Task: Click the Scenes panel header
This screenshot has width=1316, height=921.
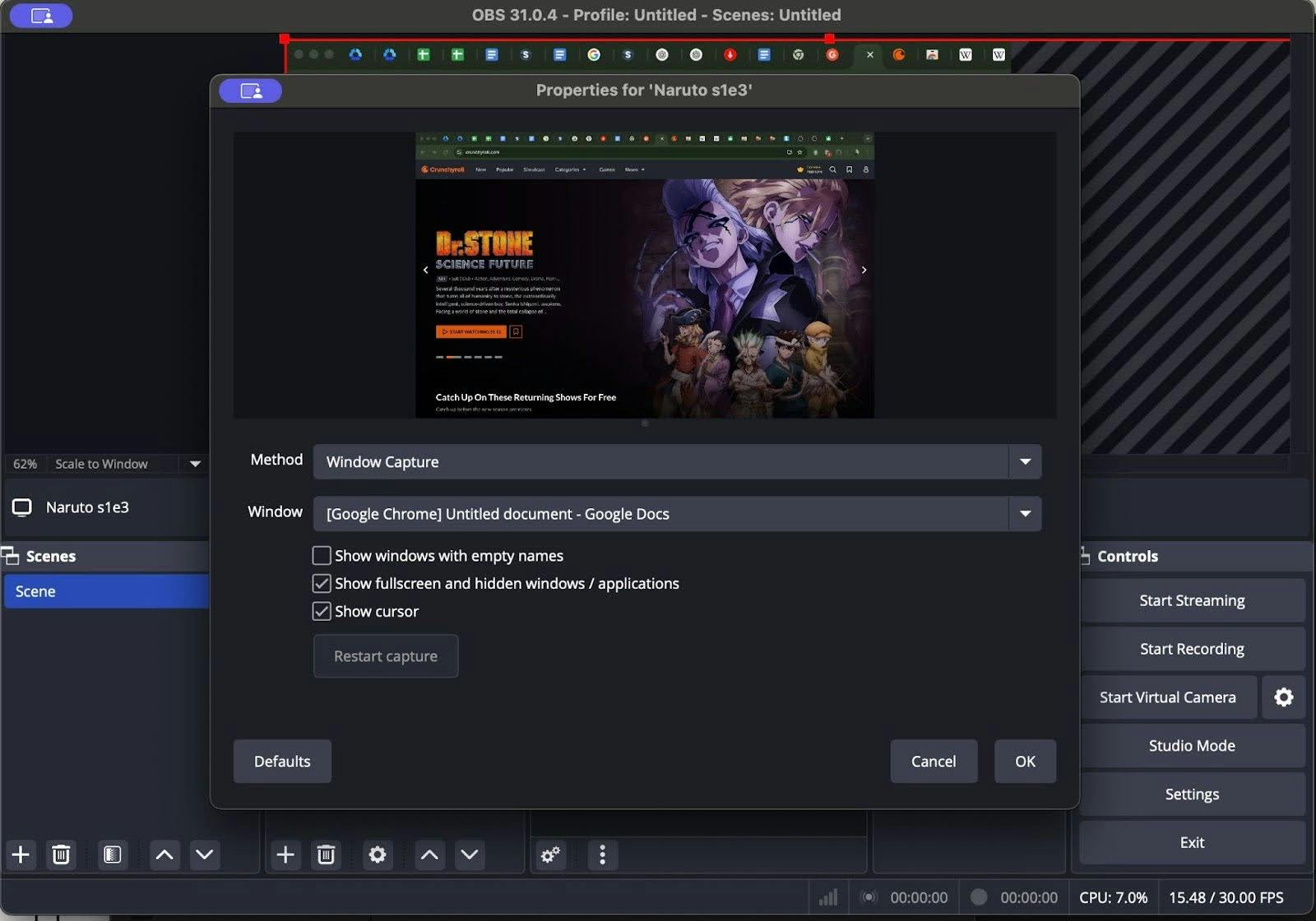Action: [105, 557]
